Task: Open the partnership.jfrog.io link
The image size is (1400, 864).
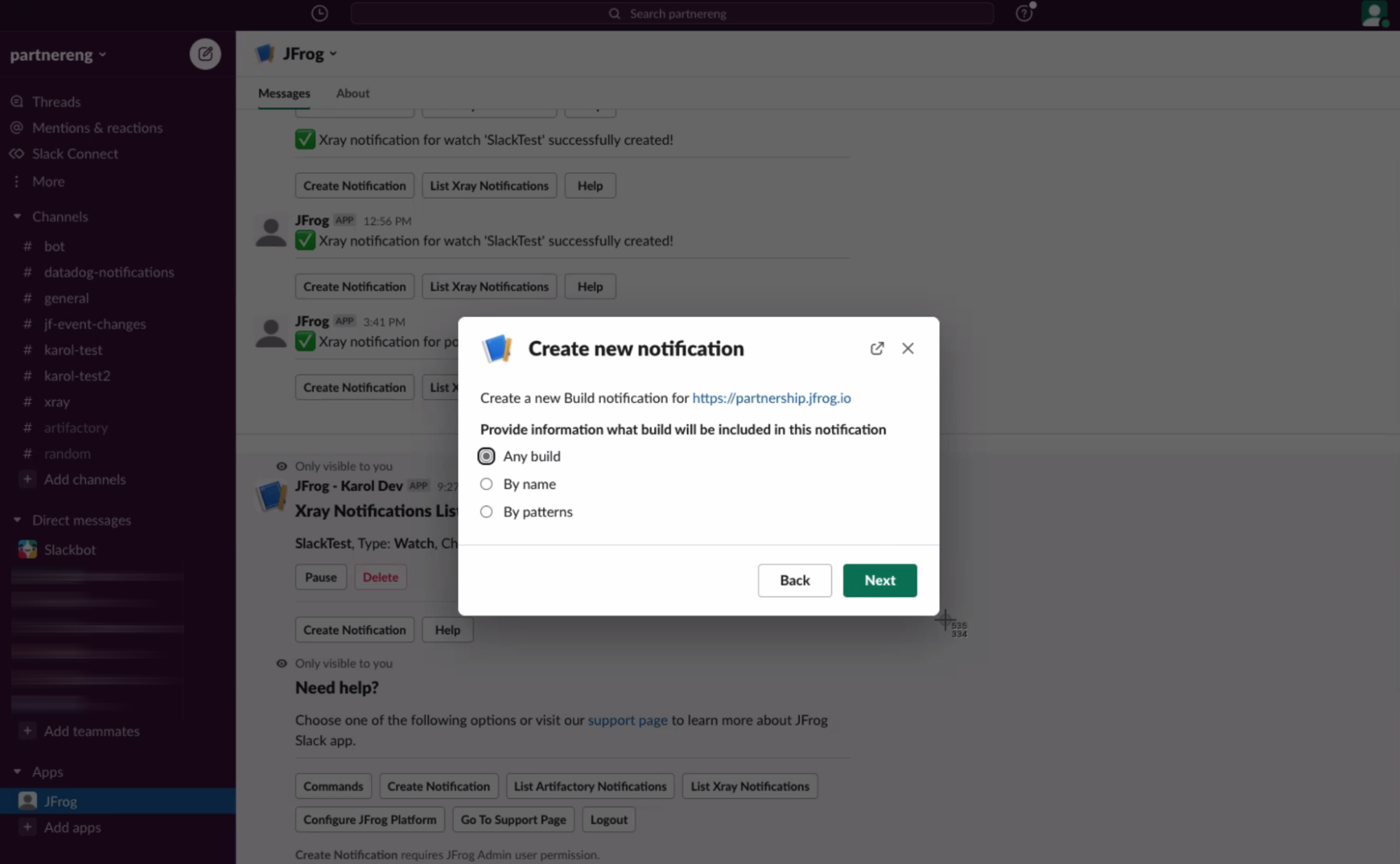Action: pyautogui.click(x=771, y=398)
